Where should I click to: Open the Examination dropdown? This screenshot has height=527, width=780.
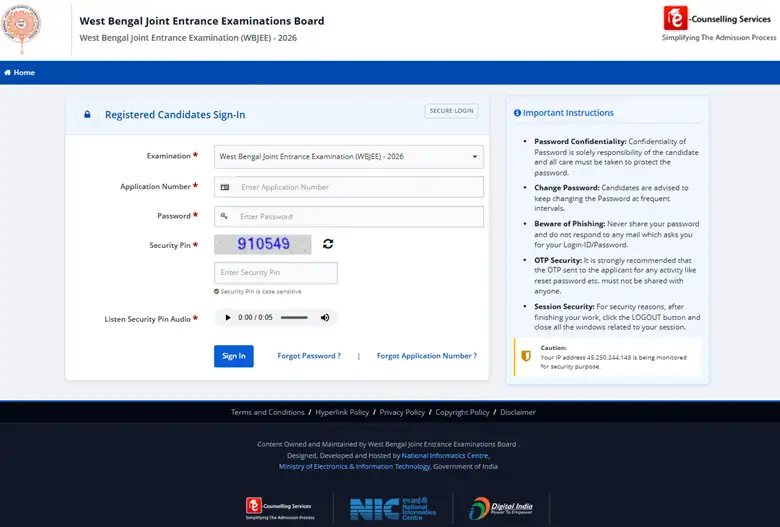pos(349,157)
